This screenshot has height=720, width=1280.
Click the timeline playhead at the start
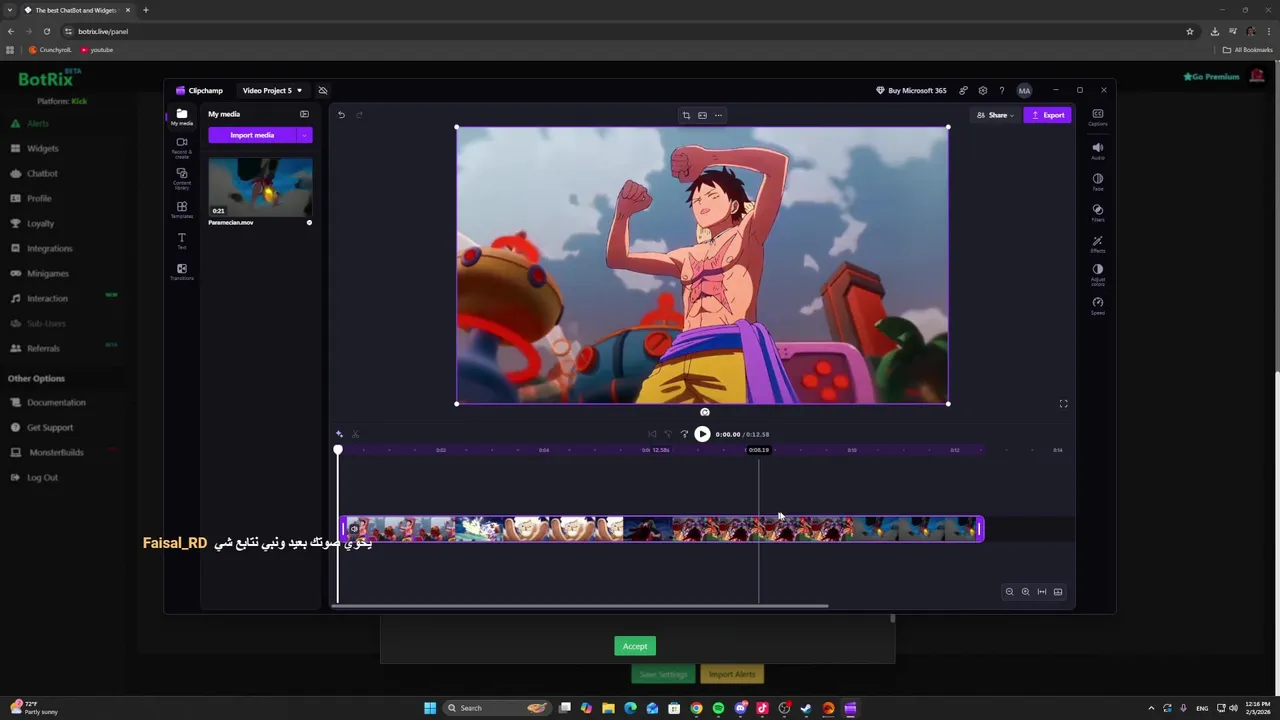[x=338, y=451]
